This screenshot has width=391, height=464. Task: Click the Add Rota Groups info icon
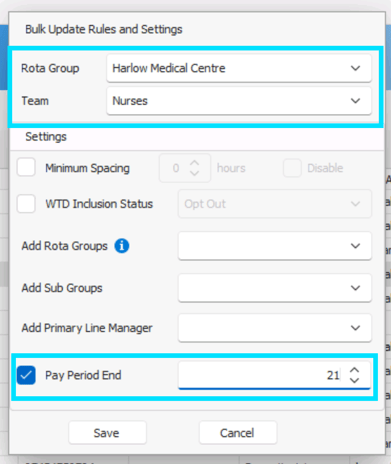[x=122, y=246]
